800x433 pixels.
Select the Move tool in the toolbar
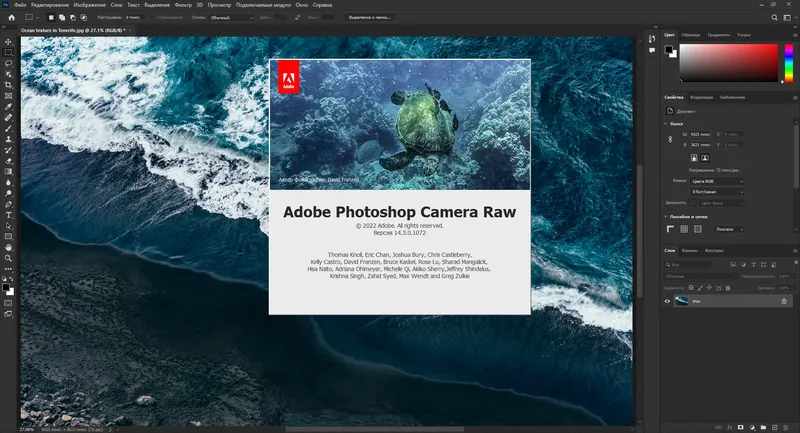[x=8, y=40]
